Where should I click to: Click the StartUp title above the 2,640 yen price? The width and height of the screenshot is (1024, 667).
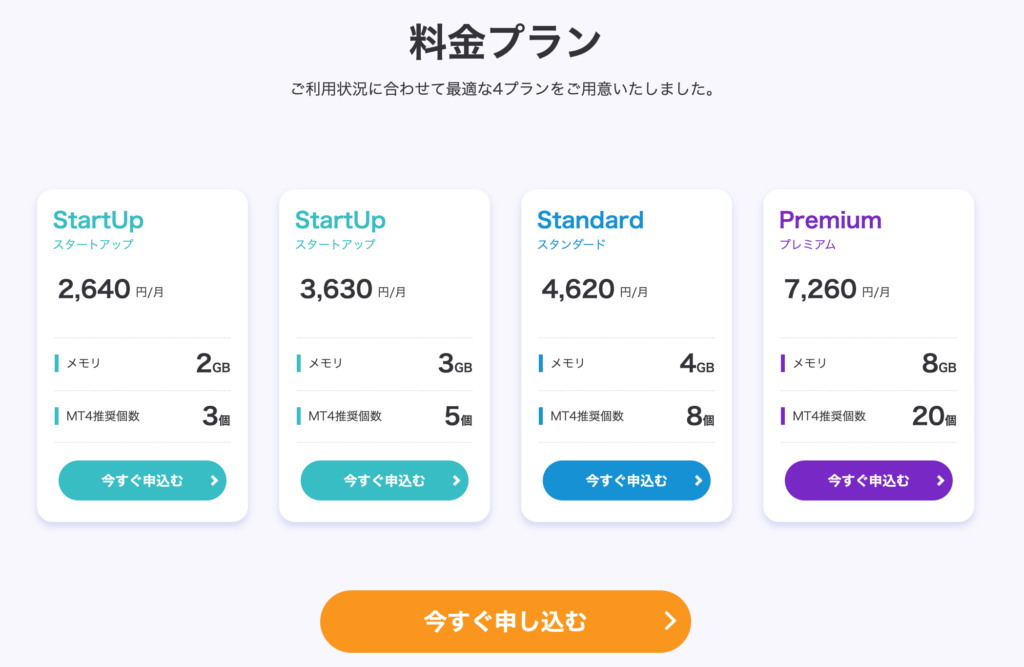point(98,220)
